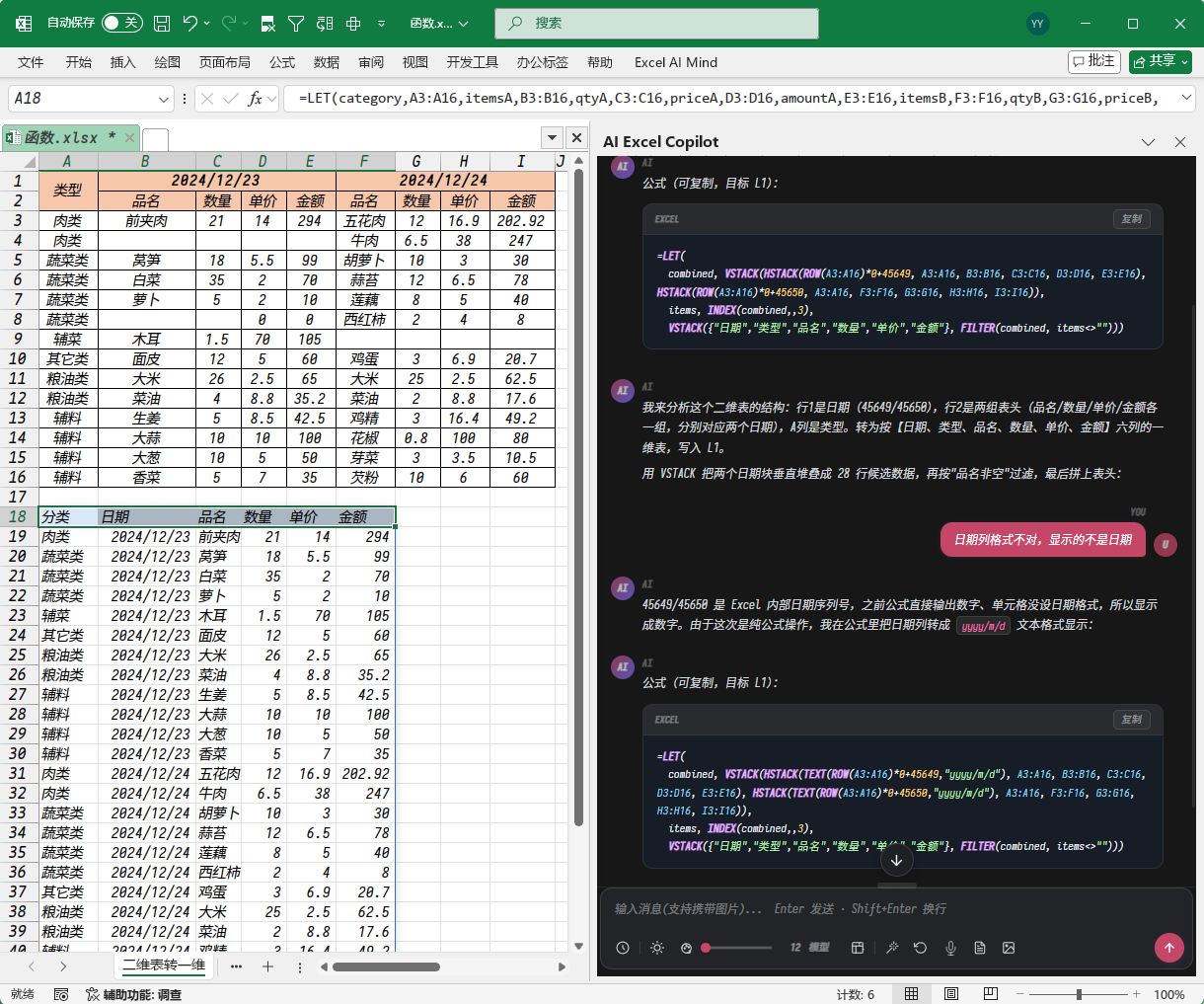Select the 二维表转一维 sheet tab
Viewport: 1204px width, 1004px height.
click(x=164, y=965)
